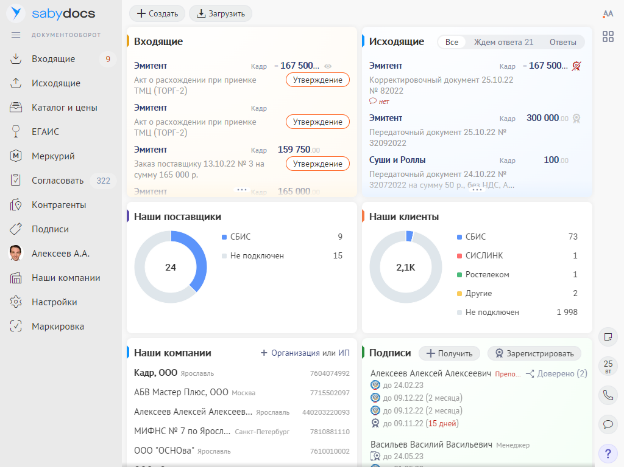624x467 pixels.
Task: Expand the Исходящие widget with the ellipsis
Action: pos(477,190)
